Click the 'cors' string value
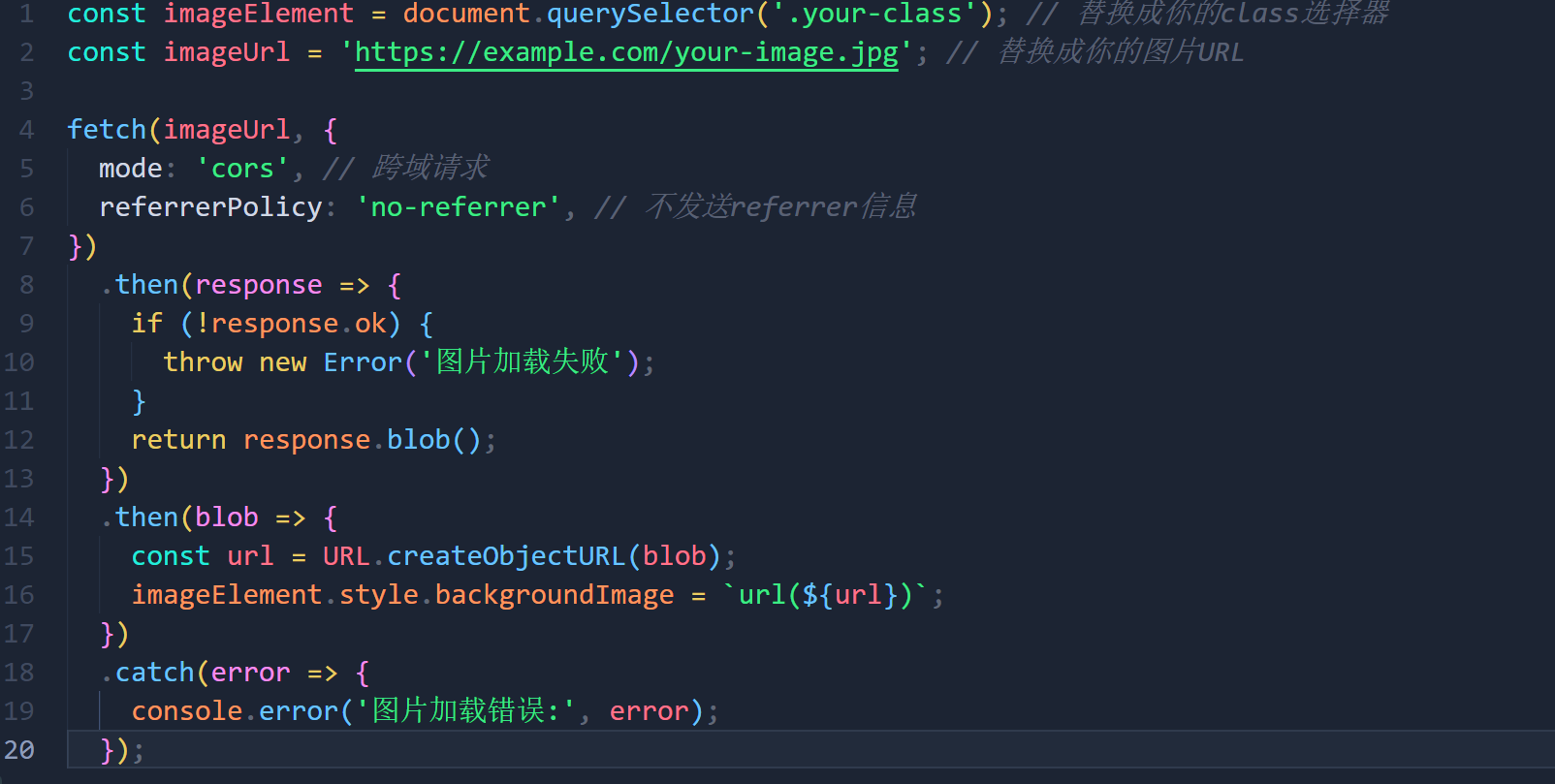 click(x=242, y=169)
